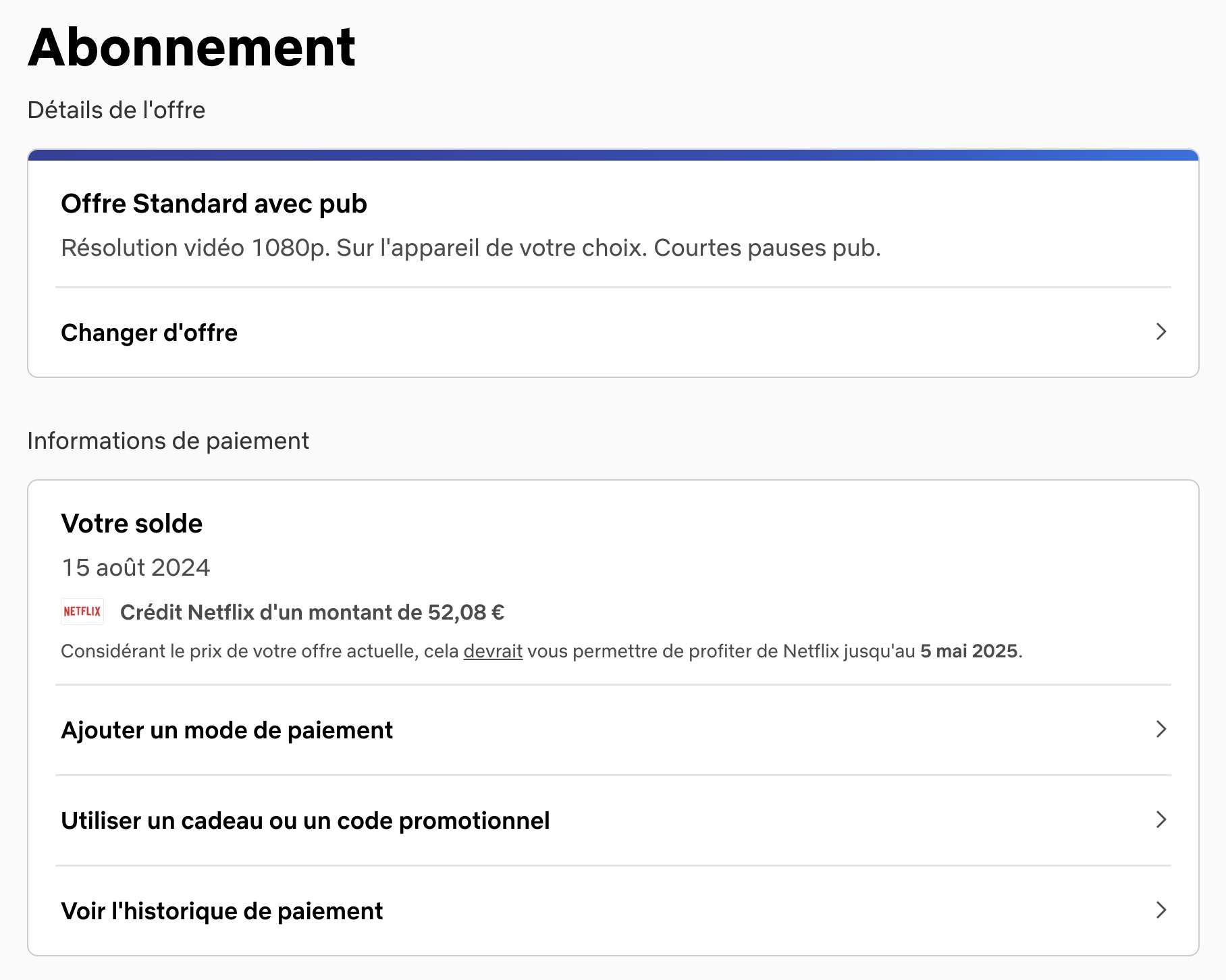The width and height of the screenshot is (1226, 980).
Task: Click the chevron arrow next to Changer d'offre
Action: click(1161, 332)
